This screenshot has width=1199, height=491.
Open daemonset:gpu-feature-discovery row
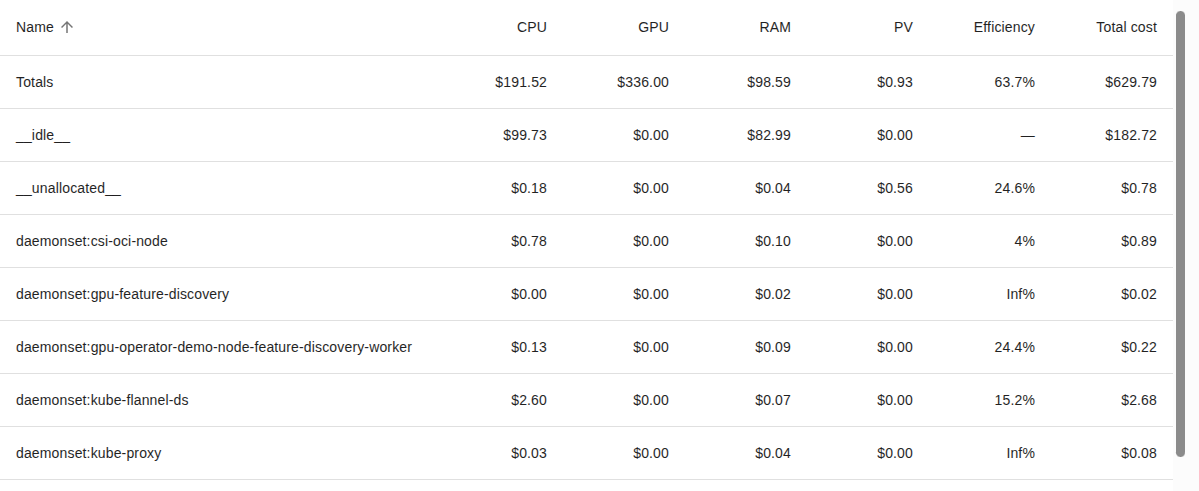pyautogui.click(x=586, y=294)
